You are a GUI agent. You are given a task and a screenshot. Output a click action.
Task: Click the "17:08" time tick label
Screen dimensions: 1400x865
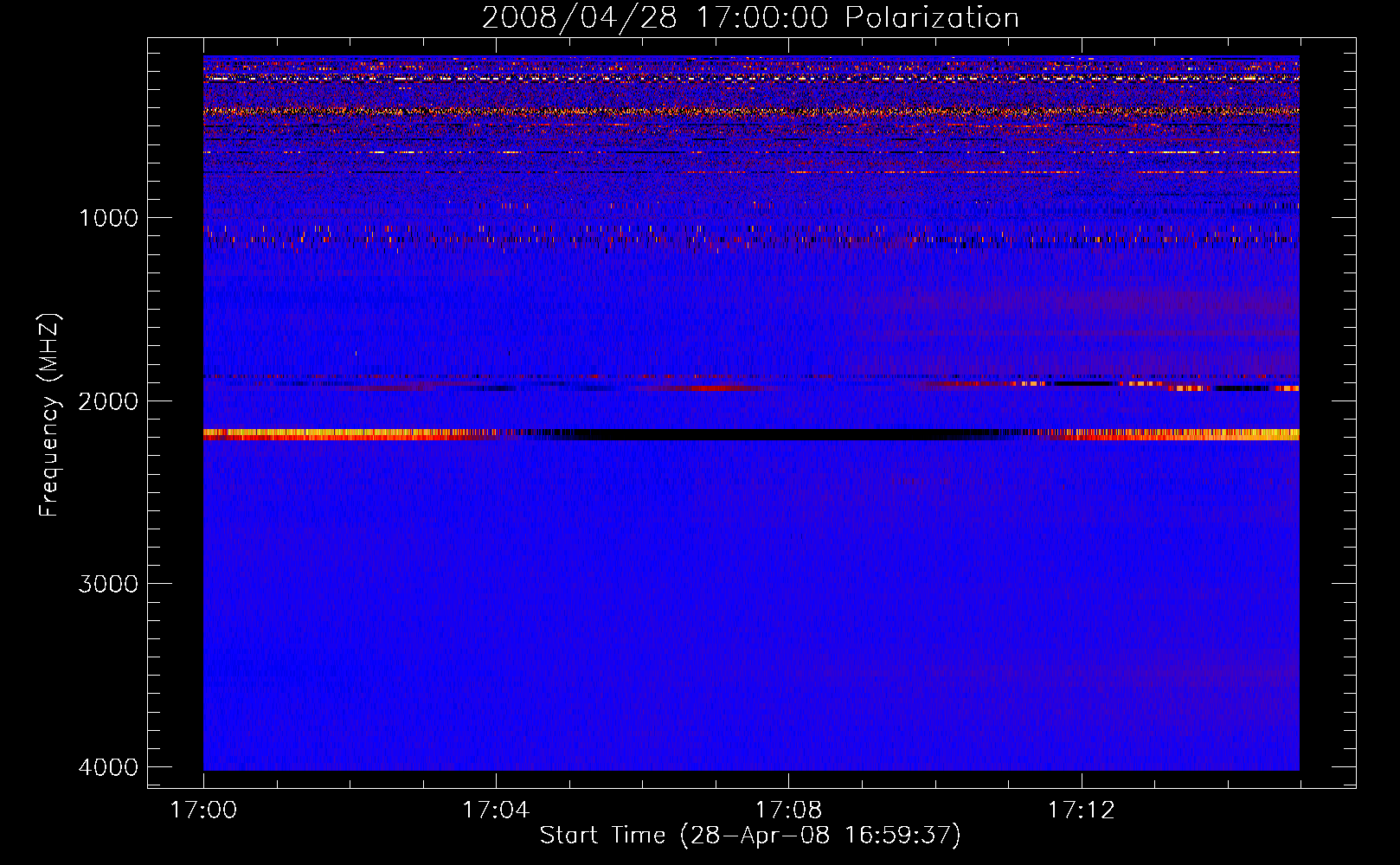(788, 810)
